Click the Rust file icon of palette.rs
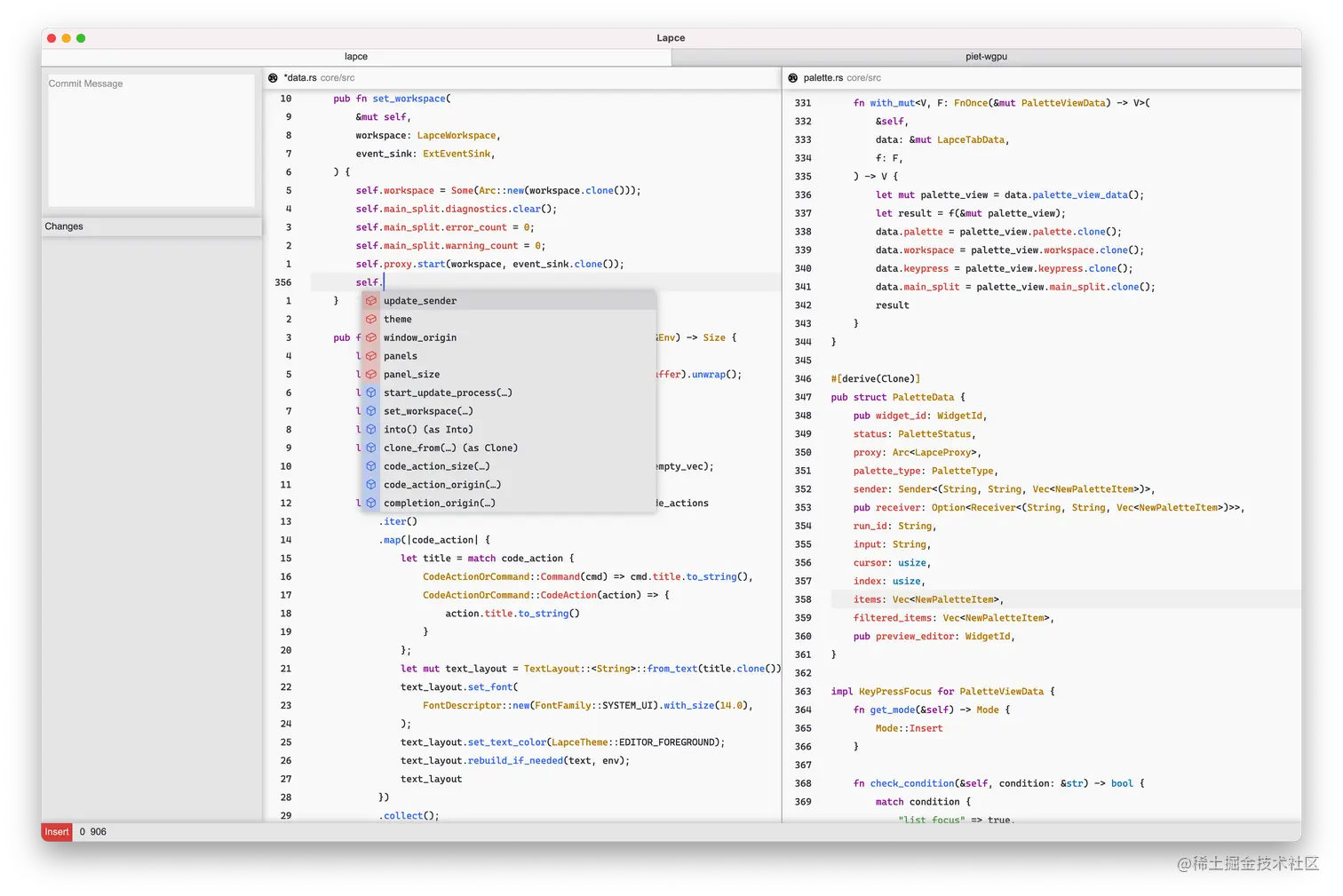The image size is (1343, 896). pyautogui.click(x=793, y=78)
